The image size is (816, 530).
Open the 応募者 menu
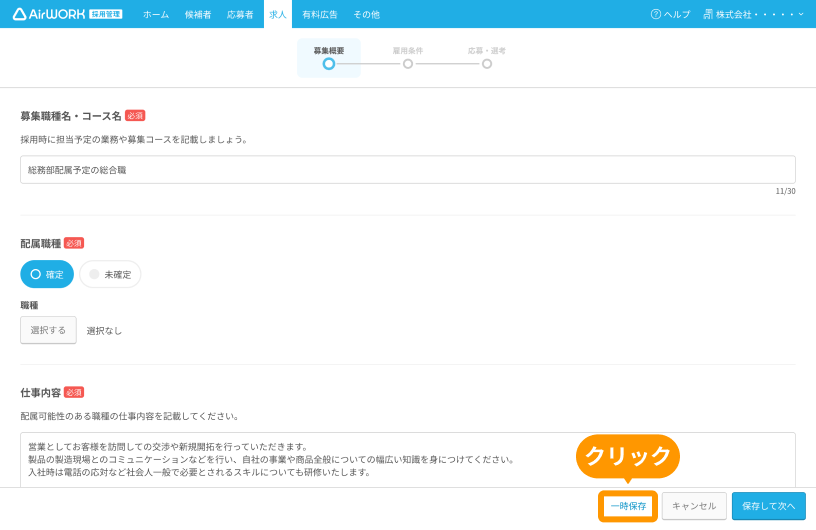click(240, 15)
